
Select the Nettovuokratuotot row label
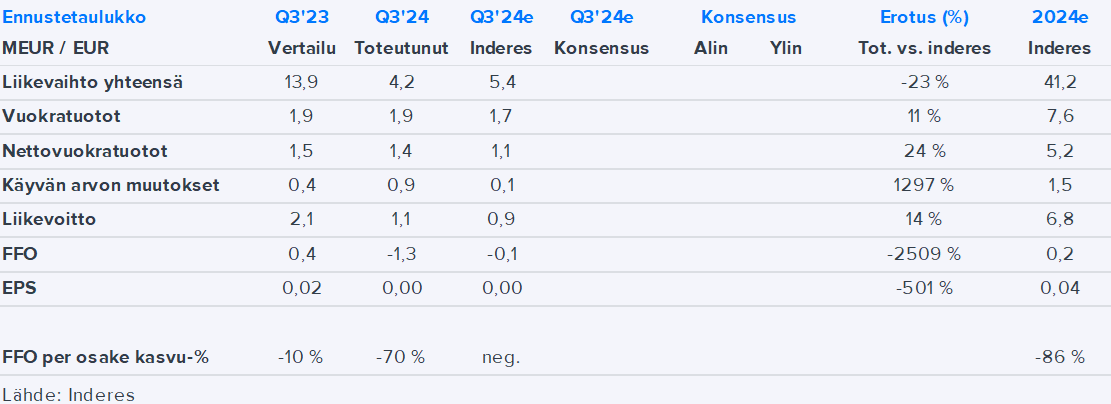(x=85, y=151)
